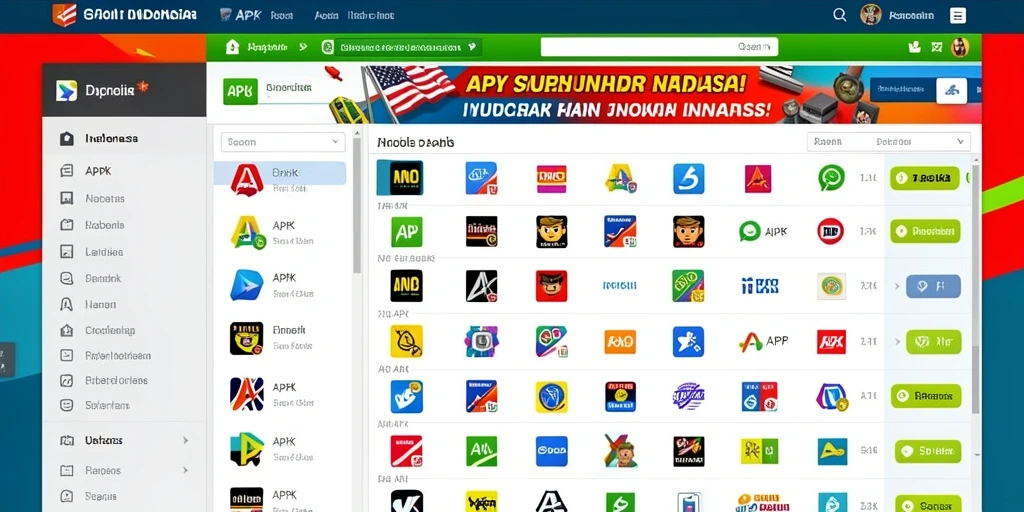Viewport: 1024px width, 512px height.
Task: Open the red AIX app icon
Action: tap(831, 342)
